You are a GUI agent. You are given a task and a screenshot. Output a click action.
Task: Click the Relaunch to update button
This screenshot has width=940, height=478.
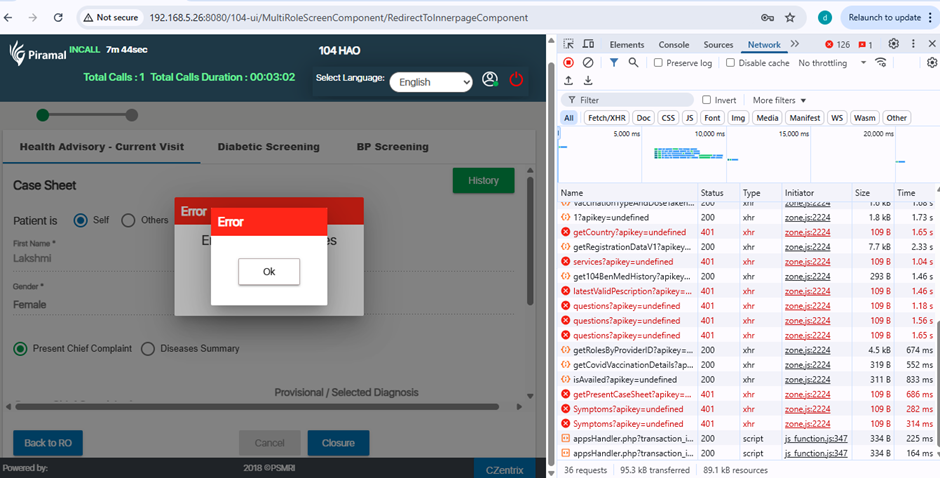(886, 17)
